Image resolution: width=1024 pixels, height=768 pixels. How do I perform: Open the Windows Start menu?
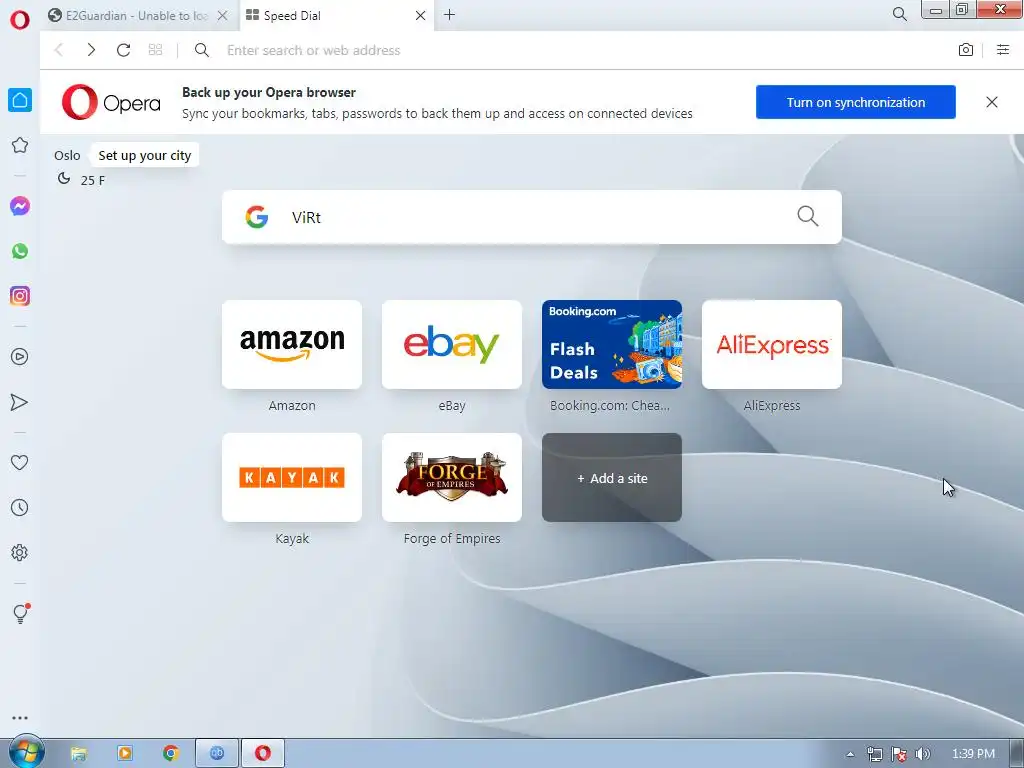click(26, 752)
